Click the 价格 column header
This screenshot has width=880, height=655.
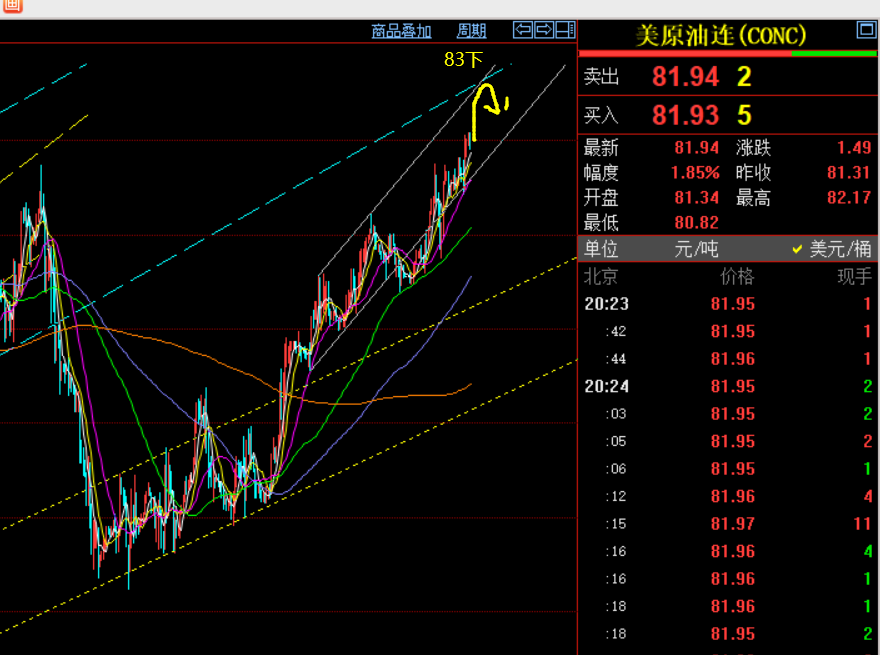737,277
